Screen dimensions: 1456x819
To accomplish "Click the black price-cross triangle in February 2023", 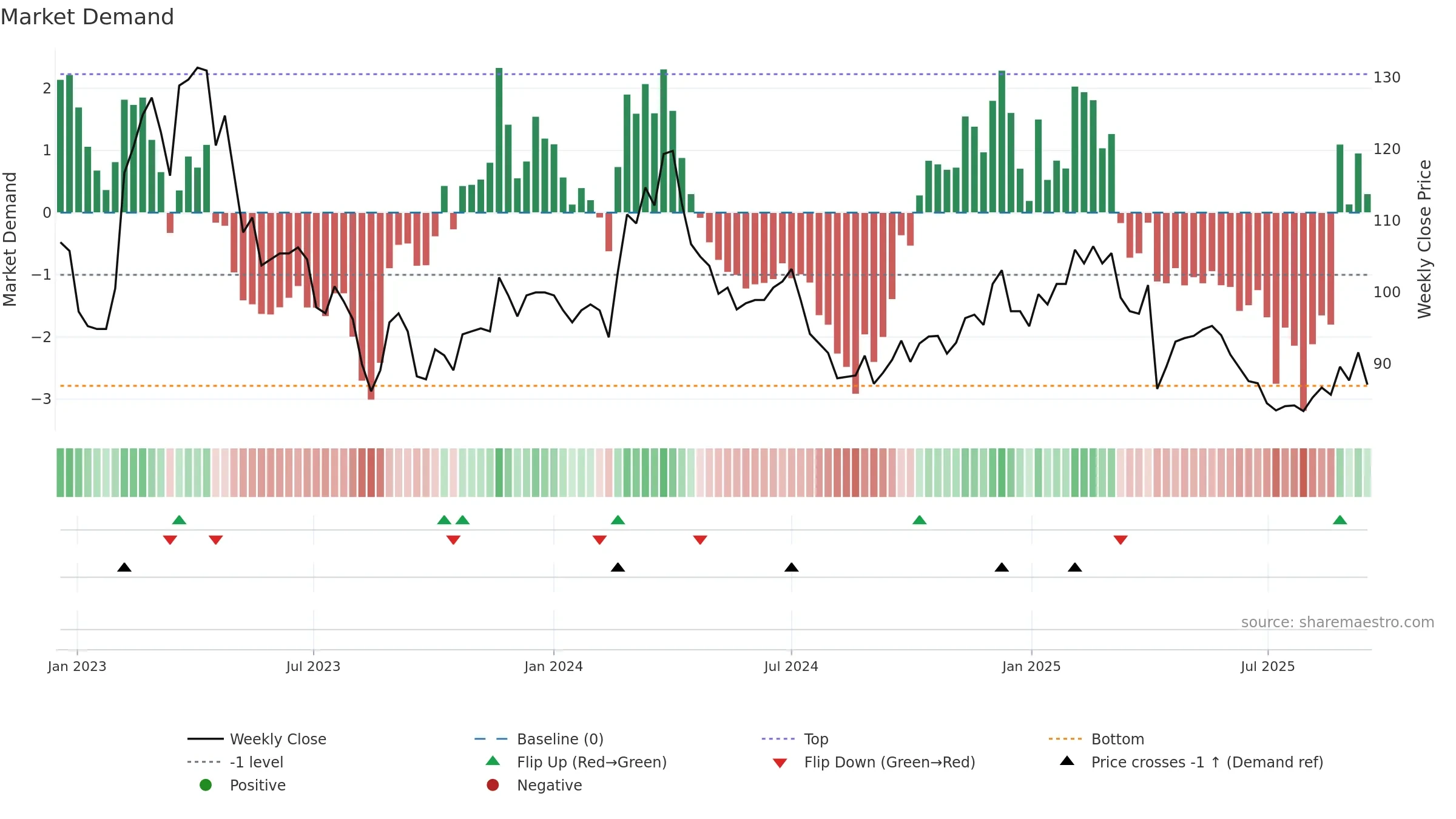I will tap(124, 567).
